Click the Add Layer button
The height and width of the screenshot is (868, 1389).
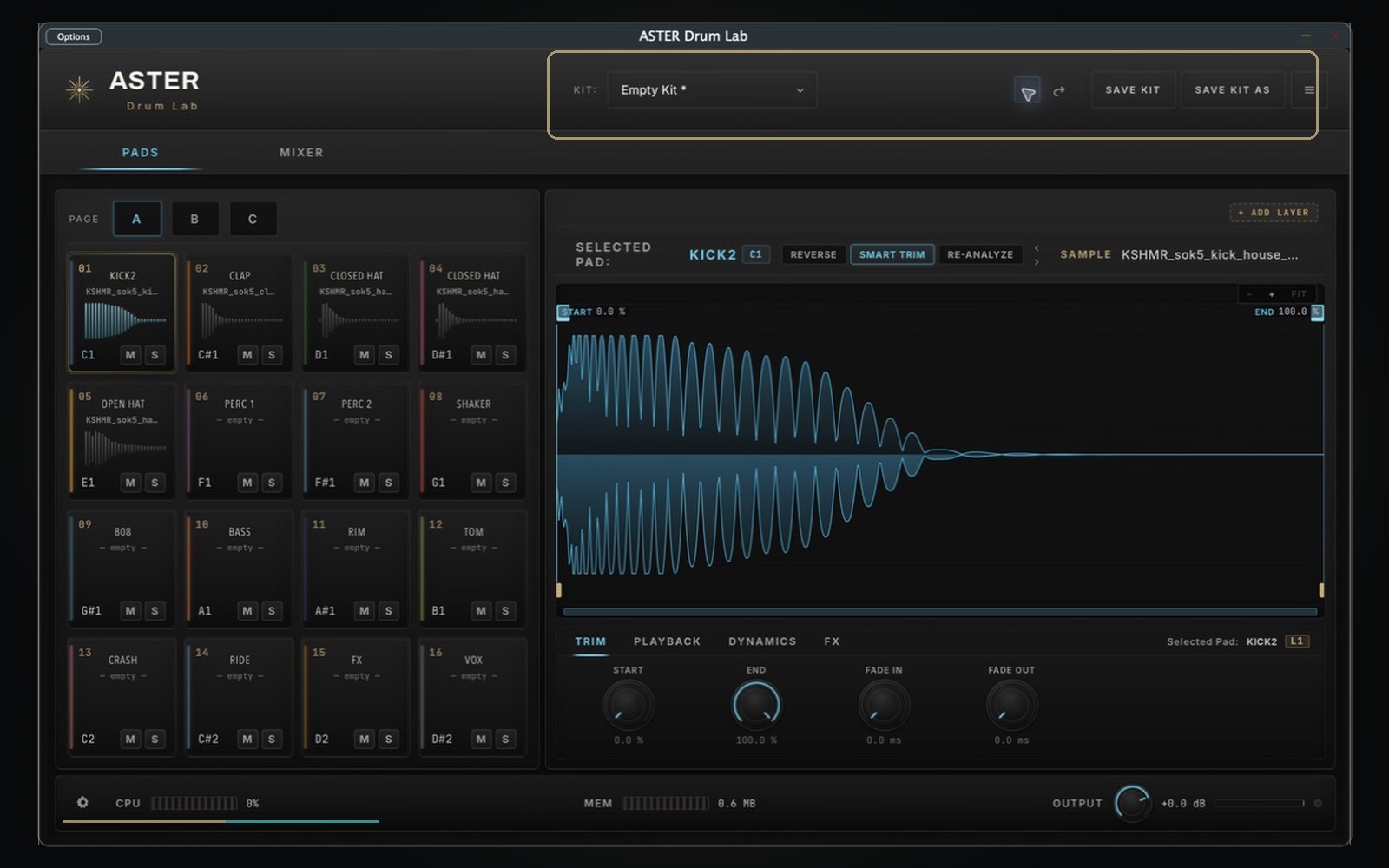coord(1274,213)
